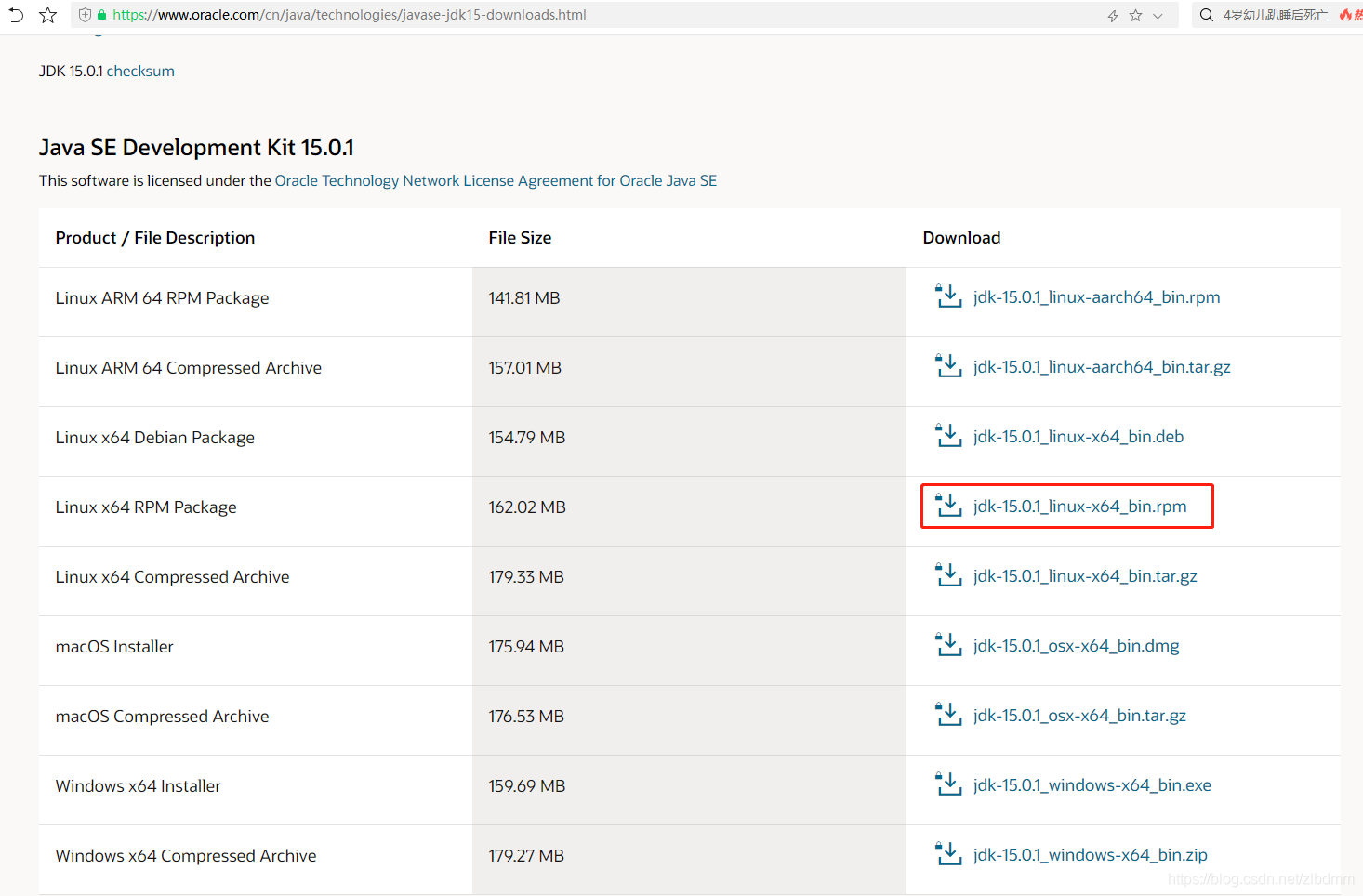This screenshot has width=1363, height=896.
Task: Click the 162.02 MB file size
Action: [527, 507]
